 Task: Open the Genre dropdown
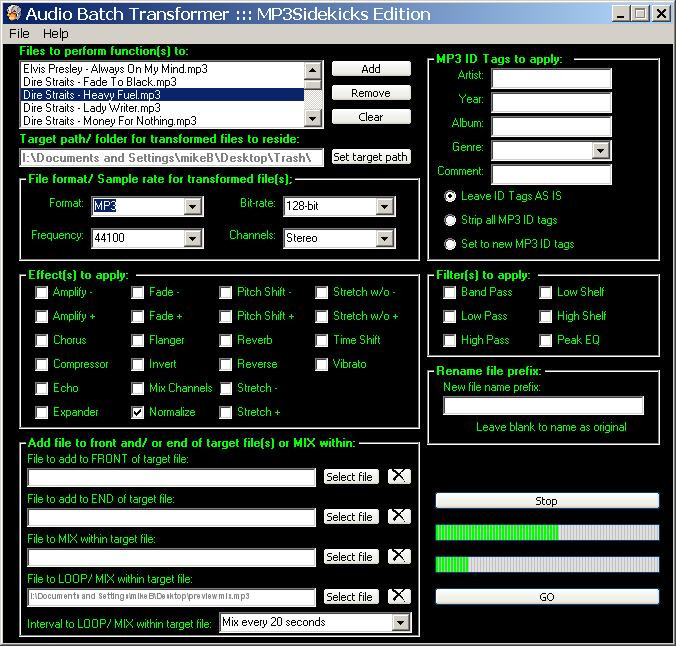click(601, 151)
